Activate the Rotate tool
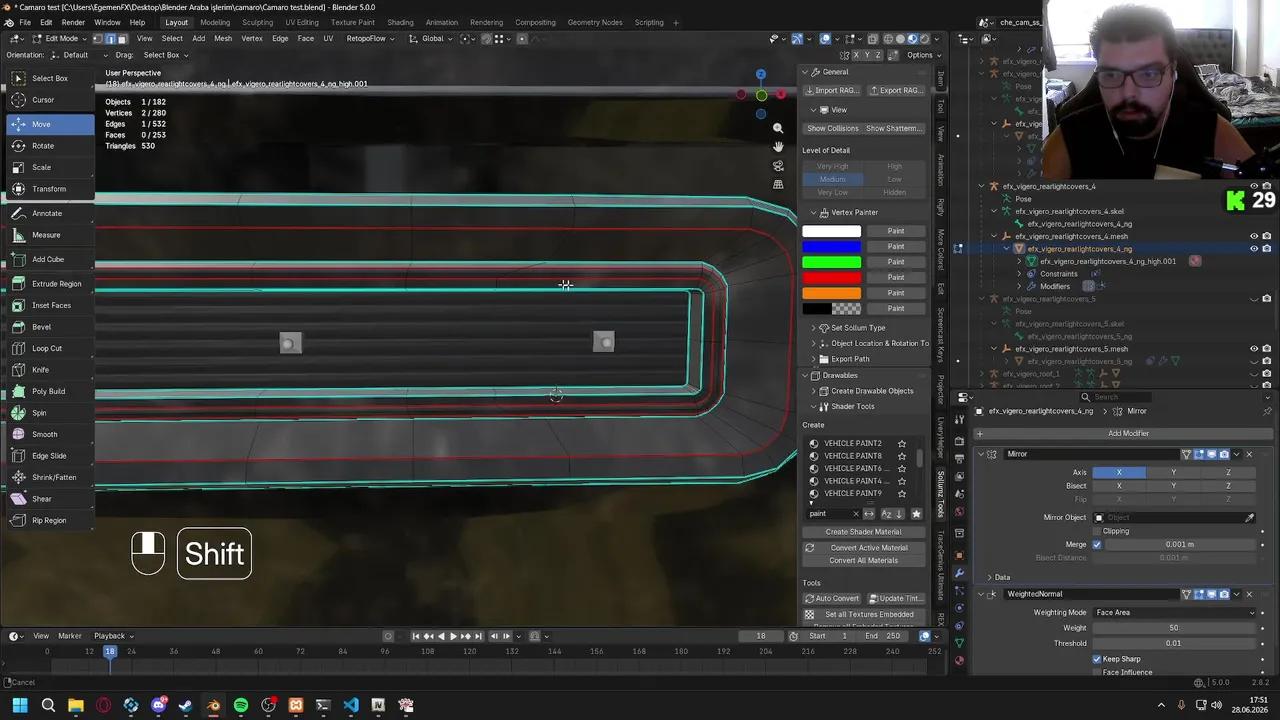 (50, 146)
